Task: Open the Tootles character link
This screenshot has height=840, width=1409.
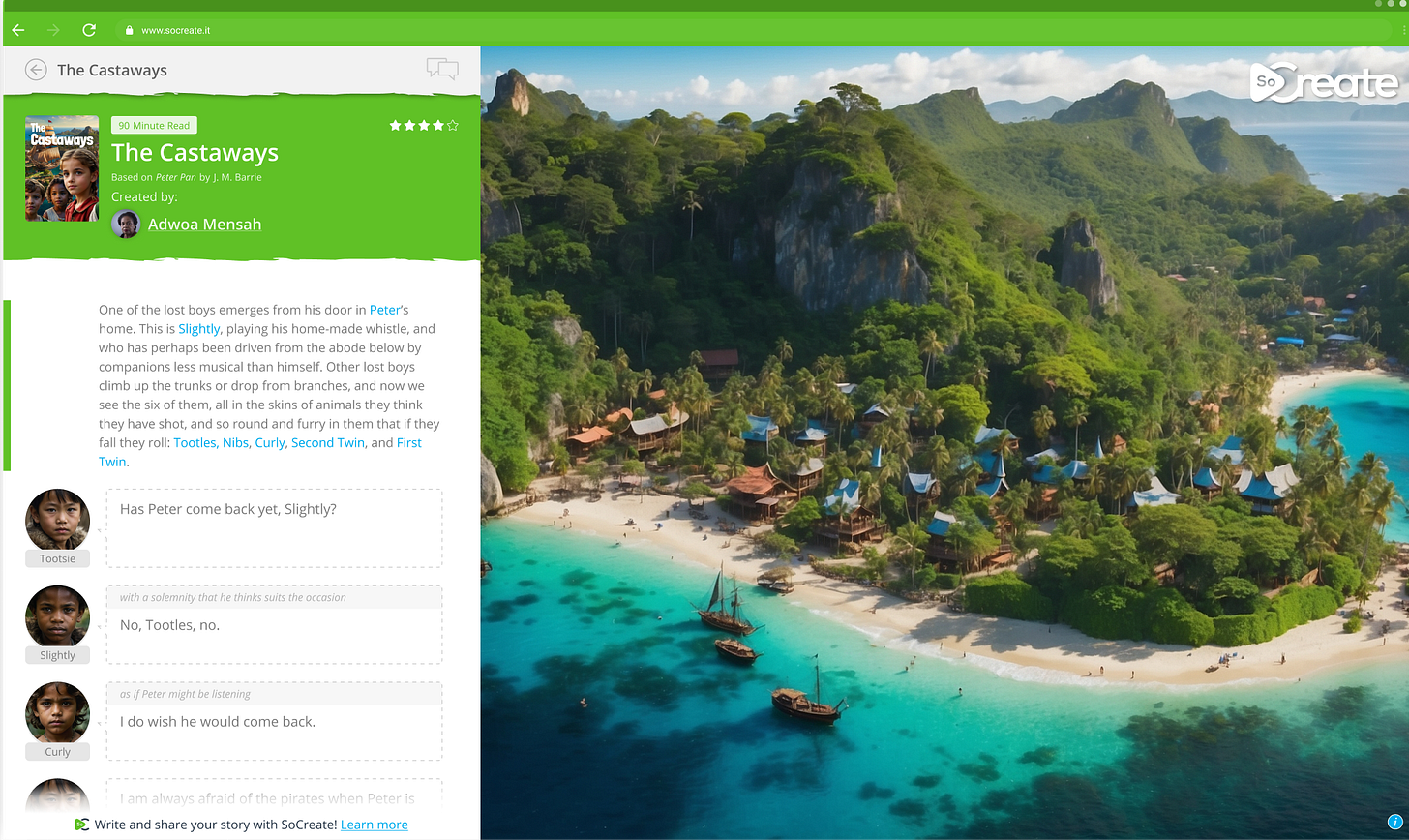Action: click(195, 442)
